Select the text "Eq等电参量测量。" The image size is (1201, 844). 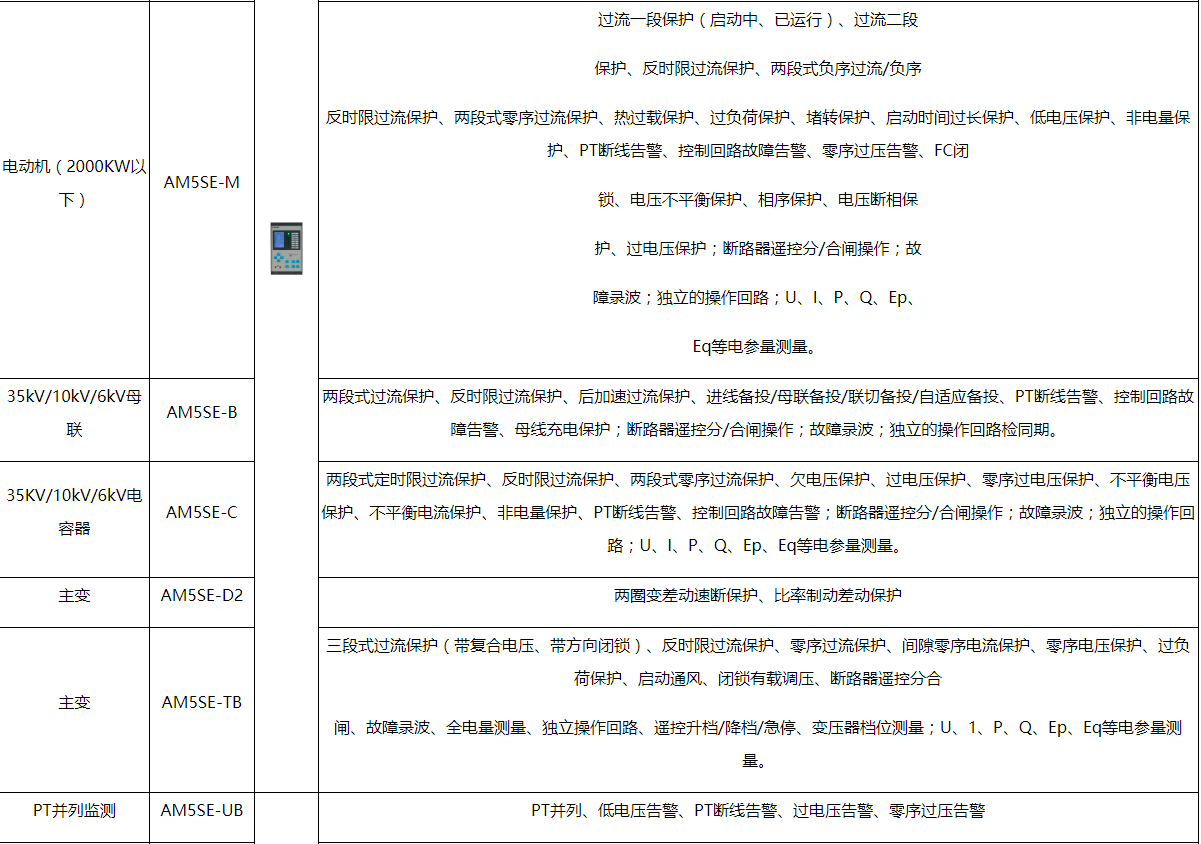point(757,346)
